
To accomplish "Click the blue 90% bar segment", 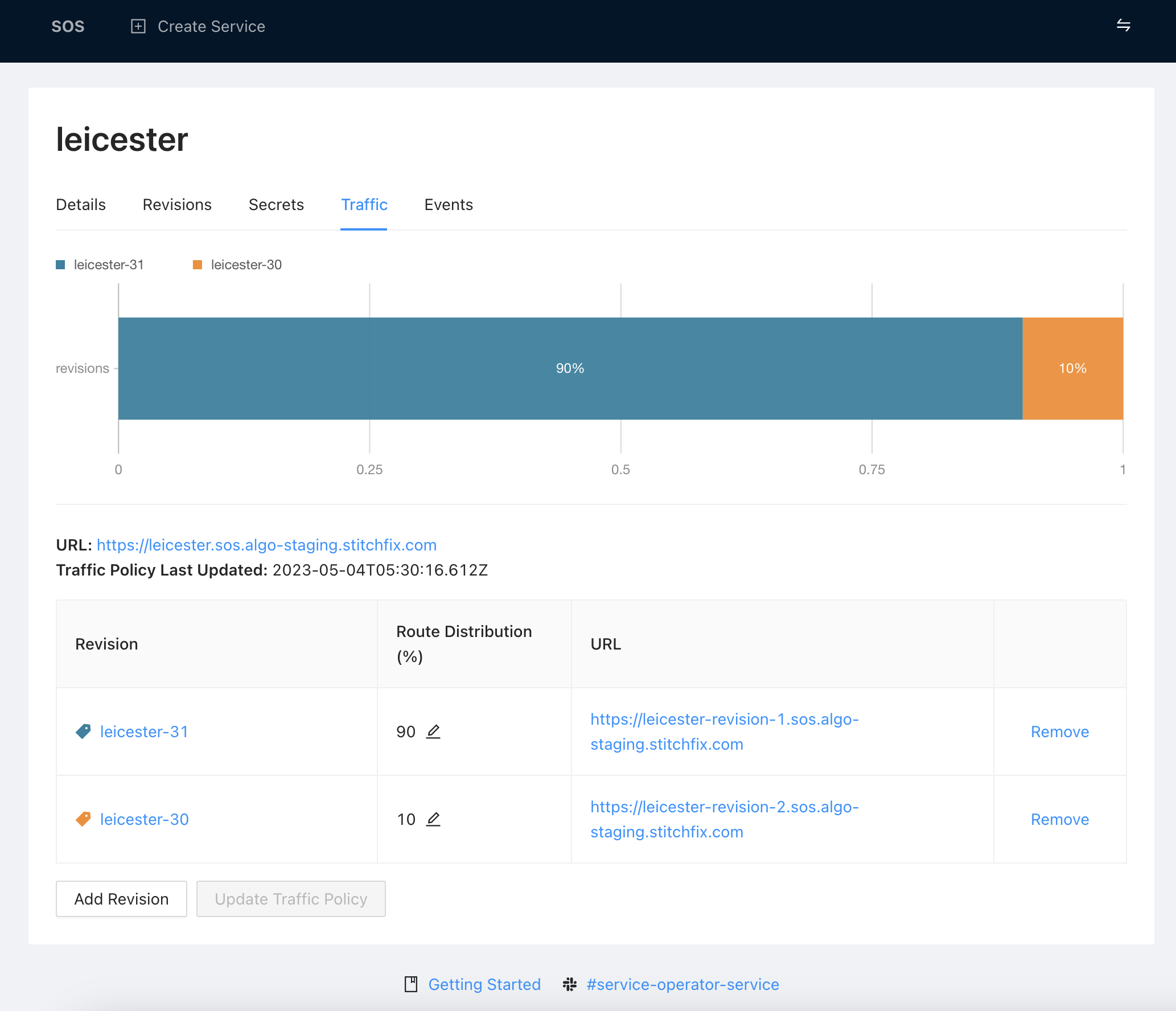I will (x=570, y=368).
